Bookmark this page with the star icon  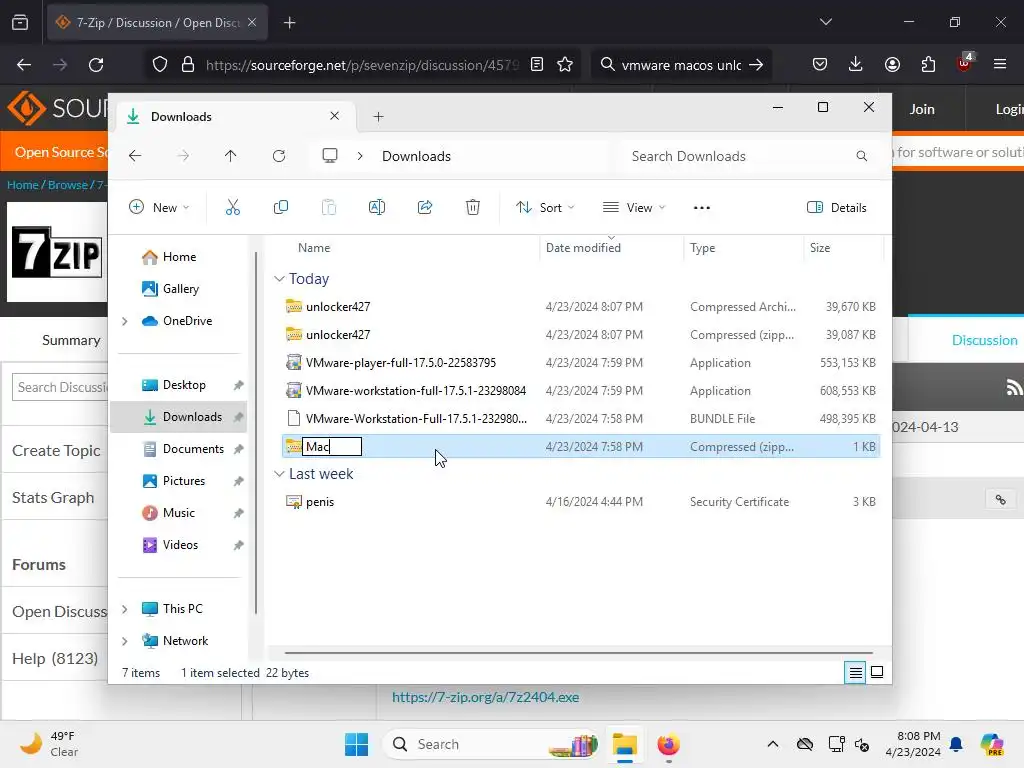(x=565, y=65)
